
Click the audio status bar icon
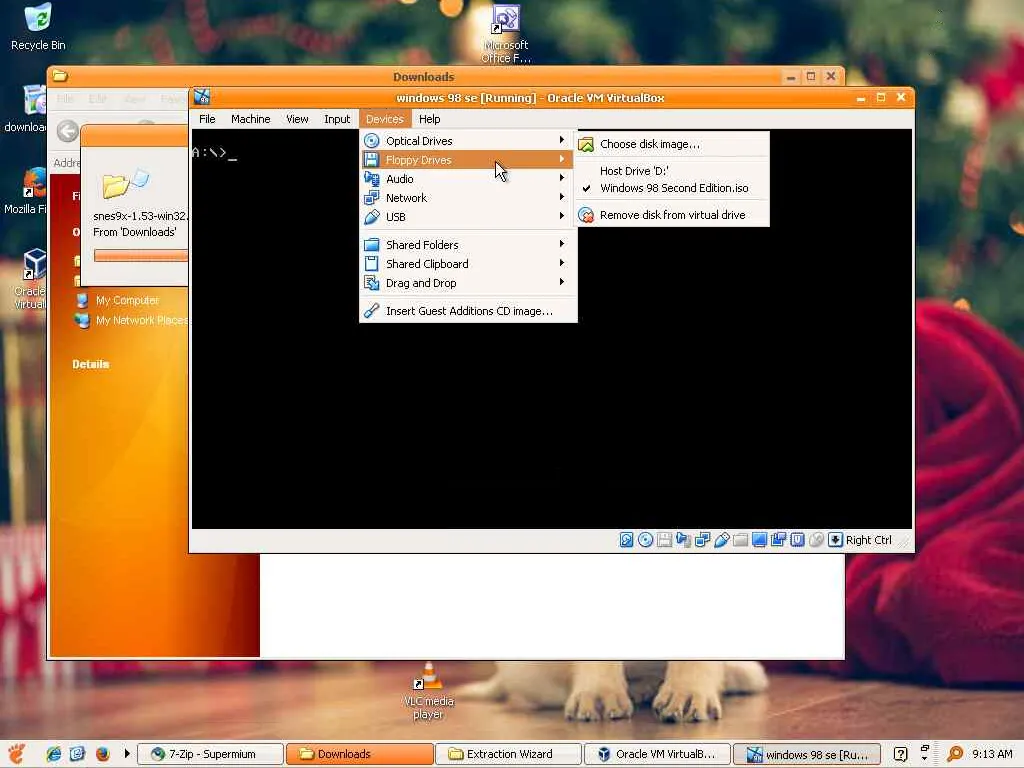pyautogui.click(x=683, y=539)
